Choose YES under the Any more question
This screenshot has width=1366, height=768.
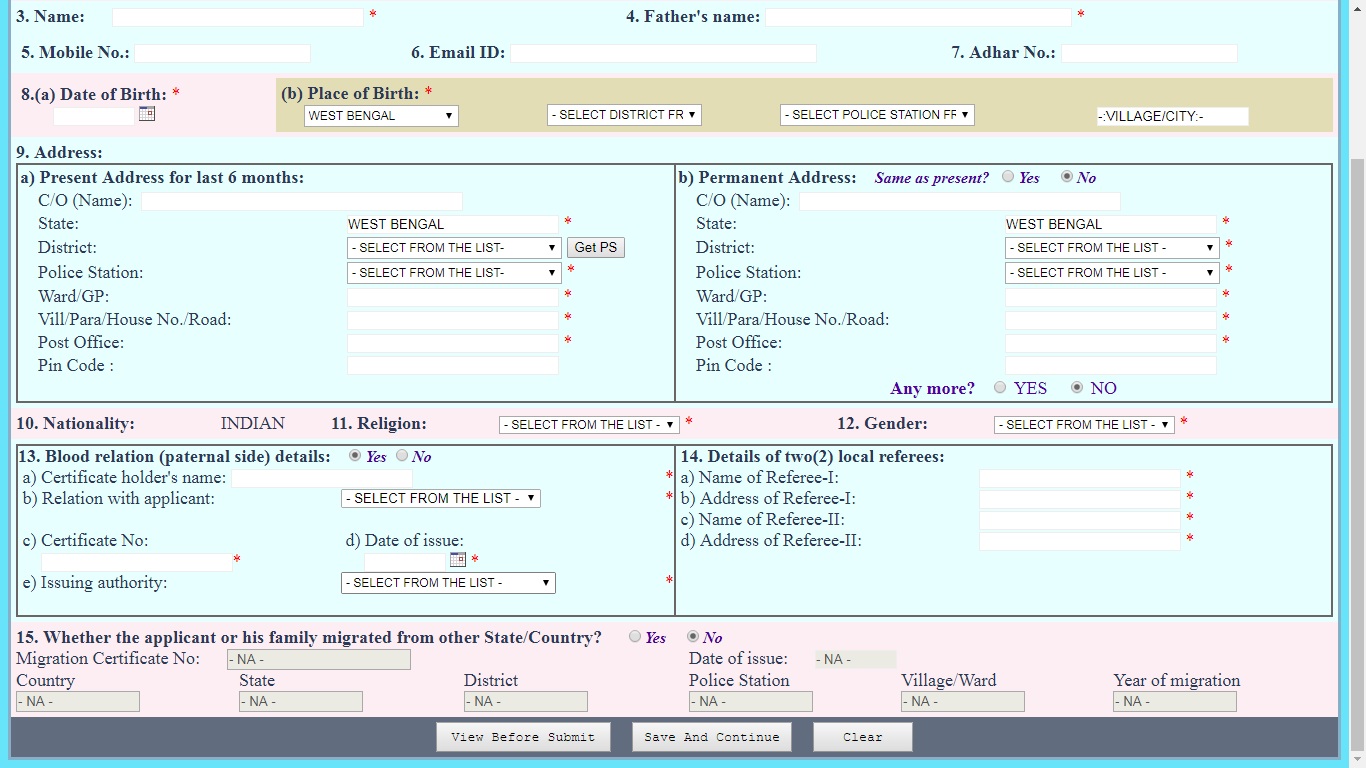999,388
